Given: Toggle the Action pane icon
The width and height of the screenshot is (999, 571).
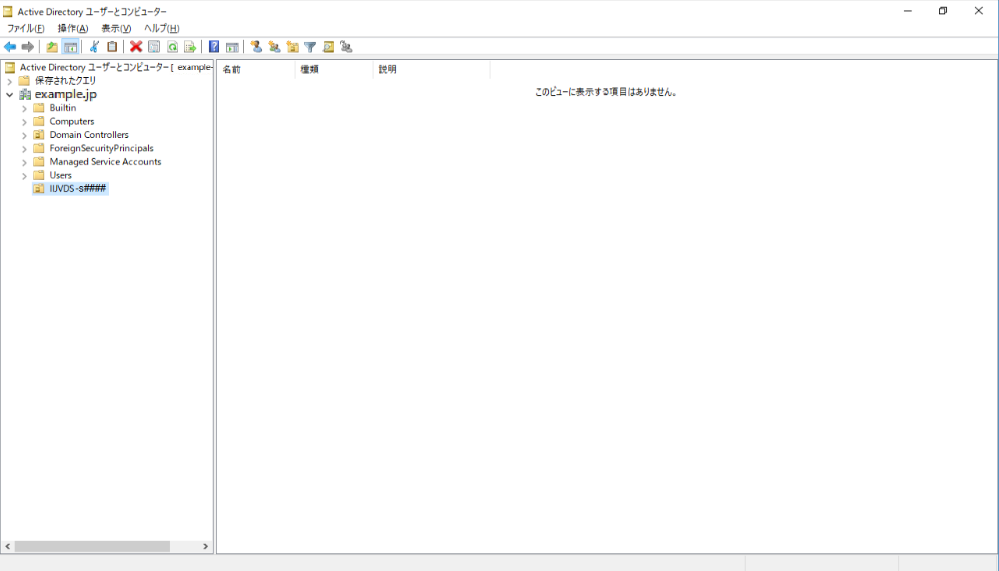Looking at the screenshot, I should [232, 47].
